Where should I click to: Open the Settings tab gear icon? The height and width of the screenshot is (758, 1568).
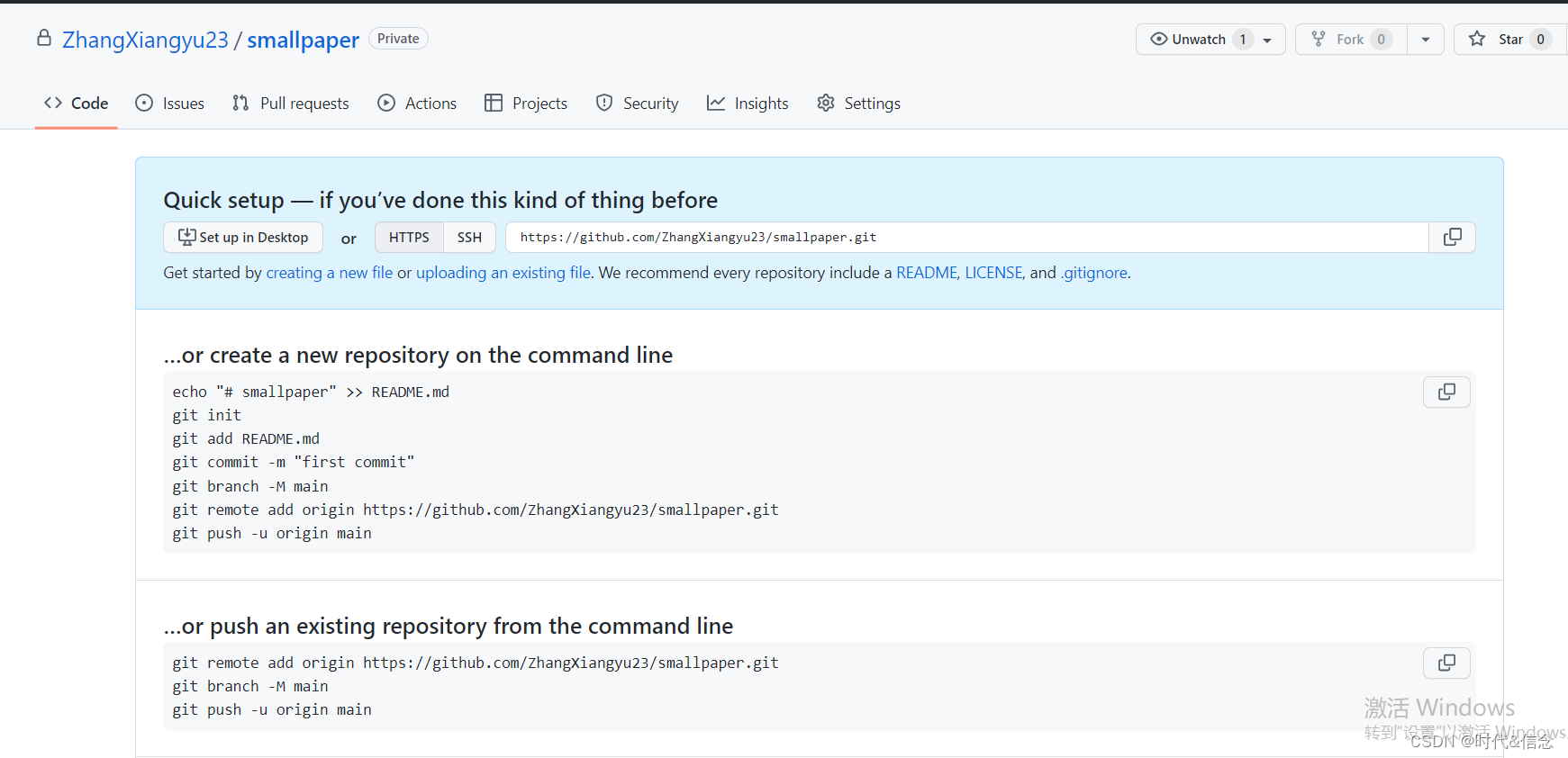click(x=825, y=104)
